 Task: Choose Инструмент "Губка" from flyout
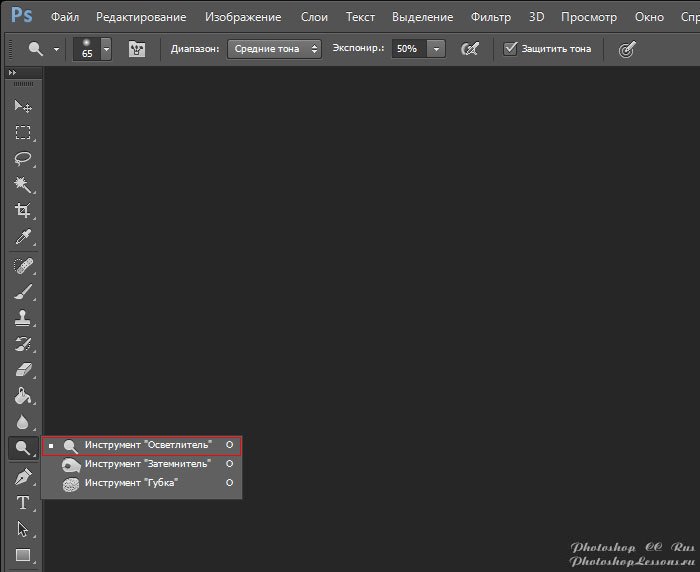click(x=131, y=483)
